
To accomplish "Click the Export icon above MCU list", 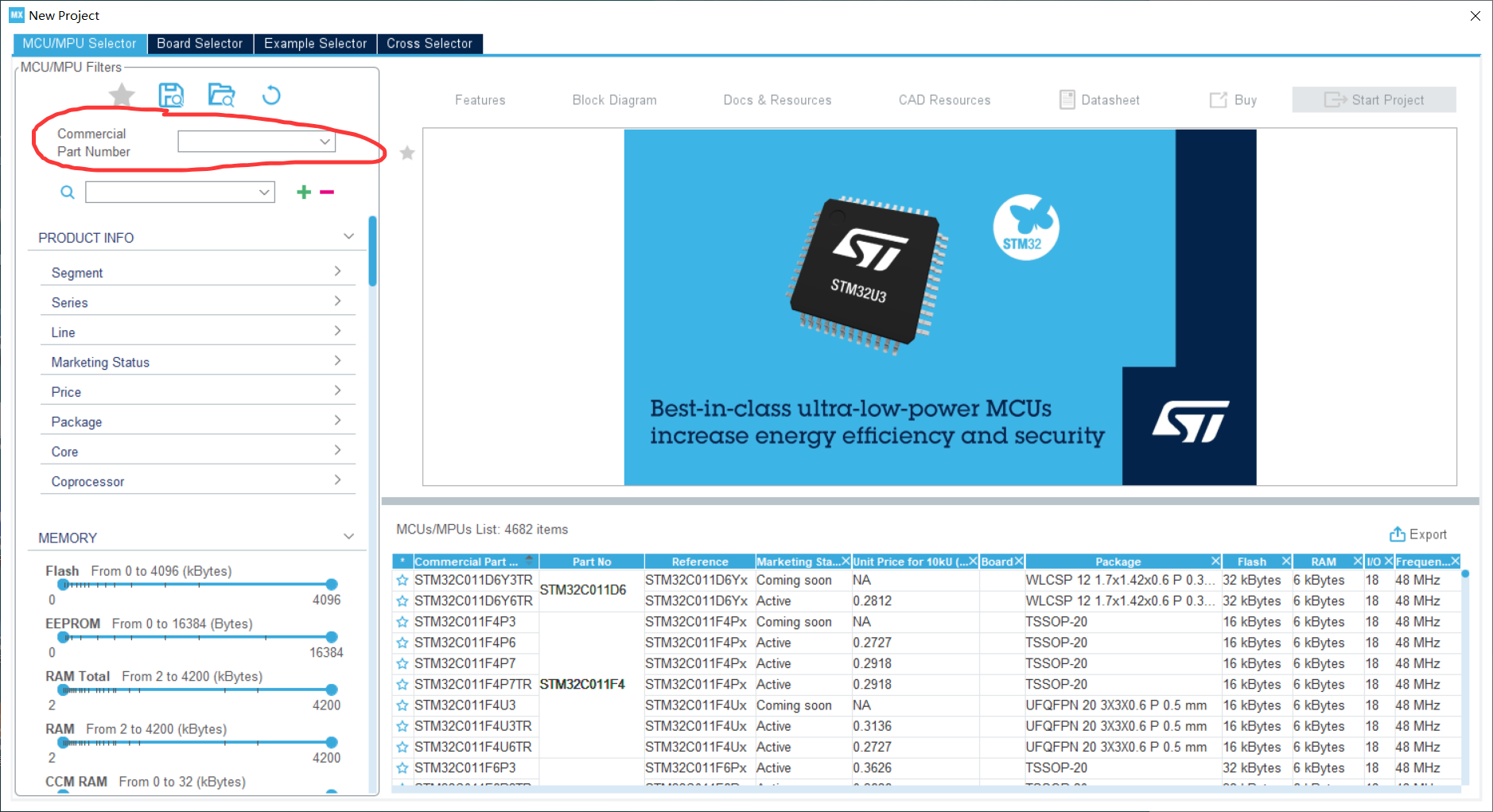I will click(1397, 534).
